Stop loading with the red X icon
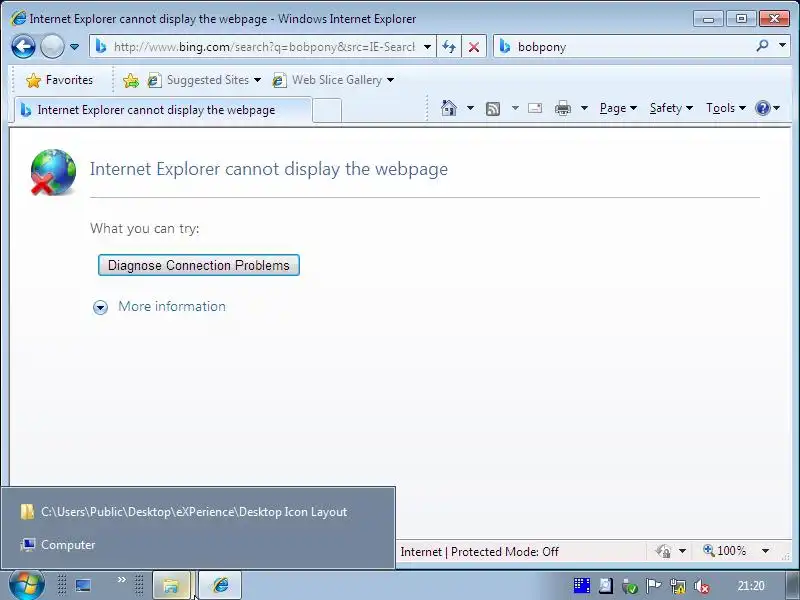800x600 pixels. click(473, 47)
